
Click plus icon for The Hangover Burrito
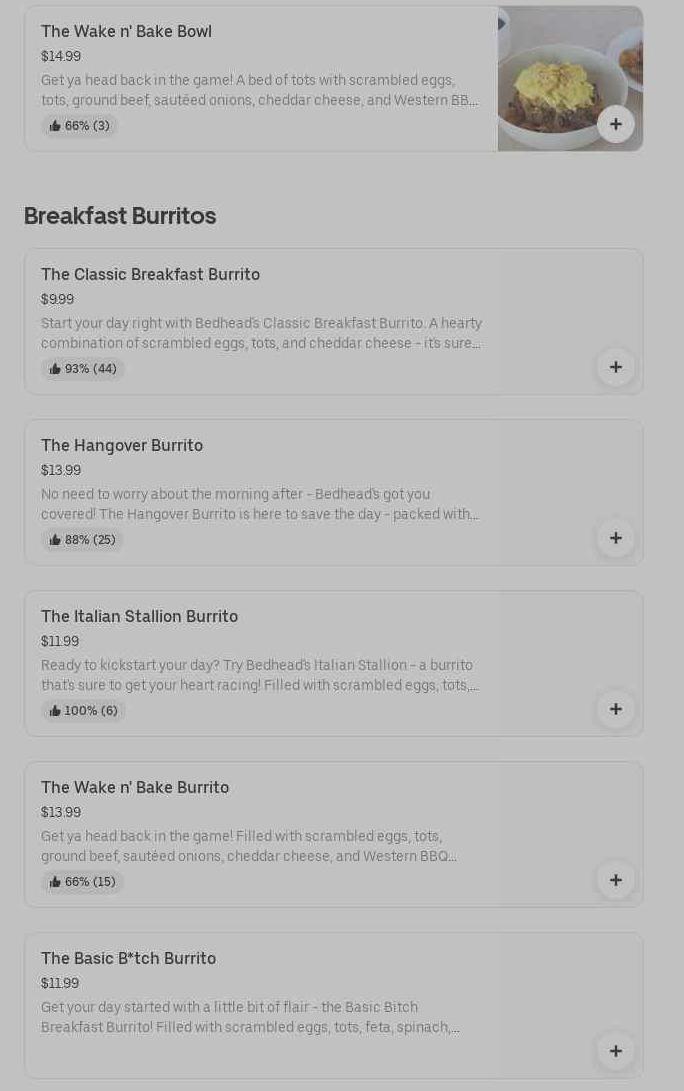[x=615, y=538]
